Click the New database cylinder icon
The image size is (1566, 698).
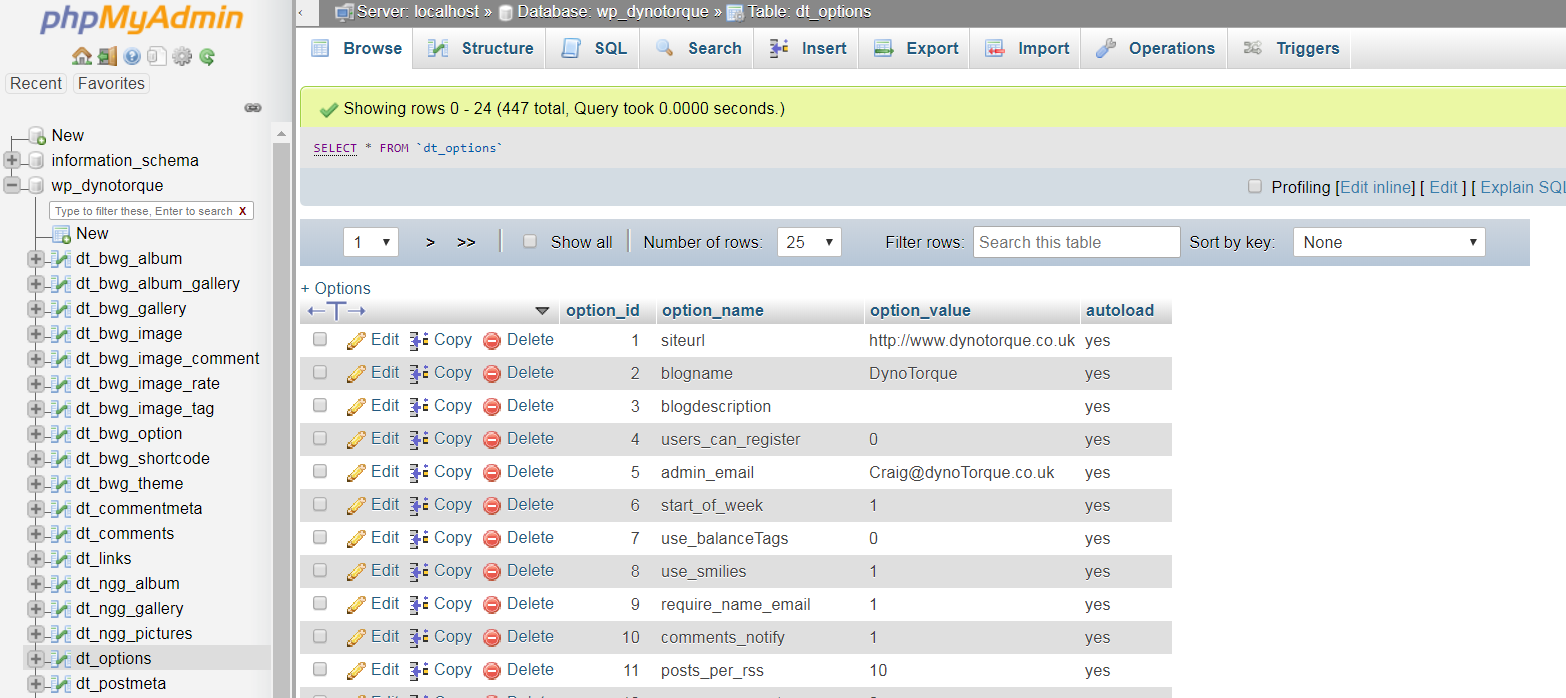tap(37, 135)
